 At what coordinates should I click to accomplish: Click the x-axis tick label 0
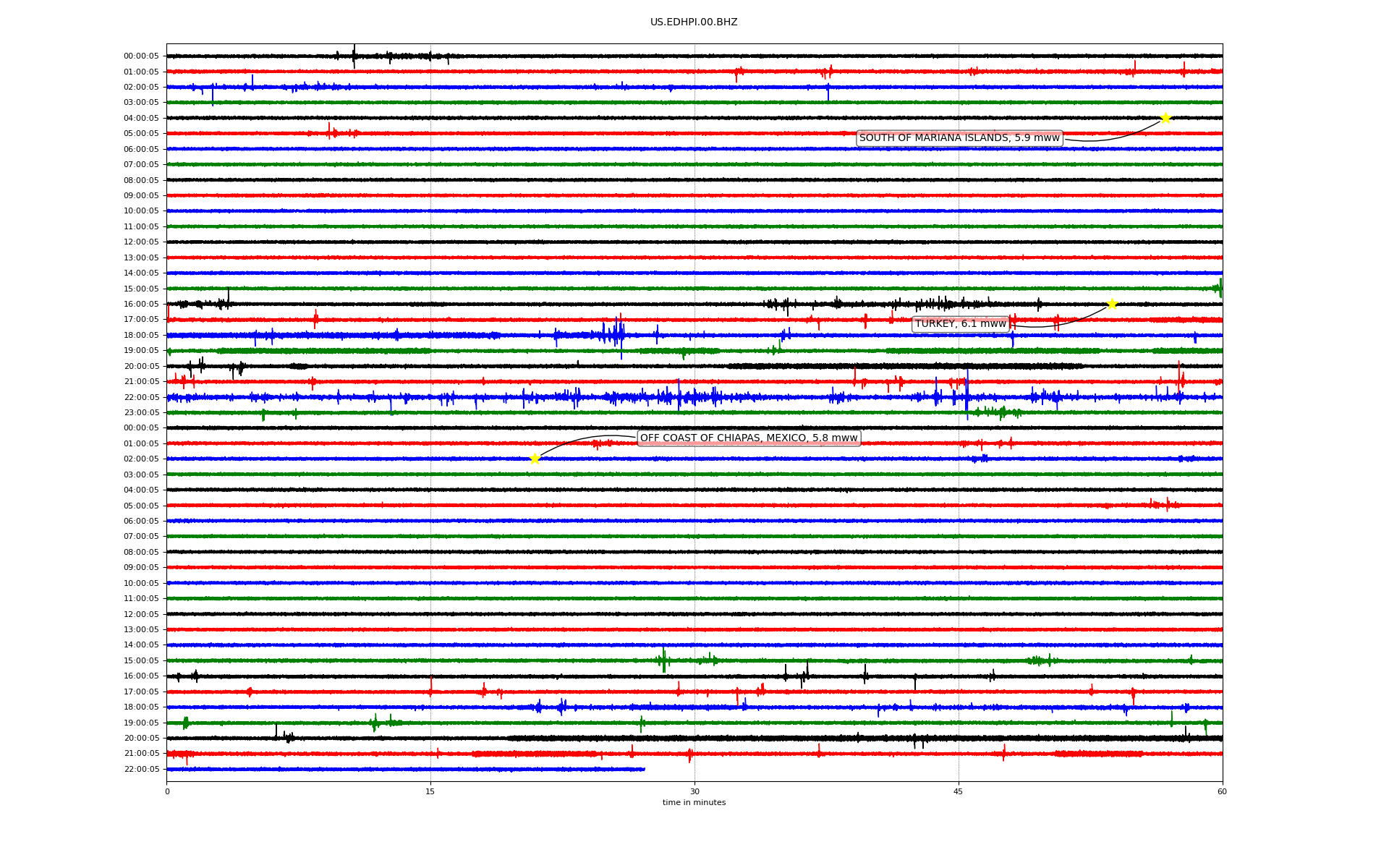coord(167,791)
